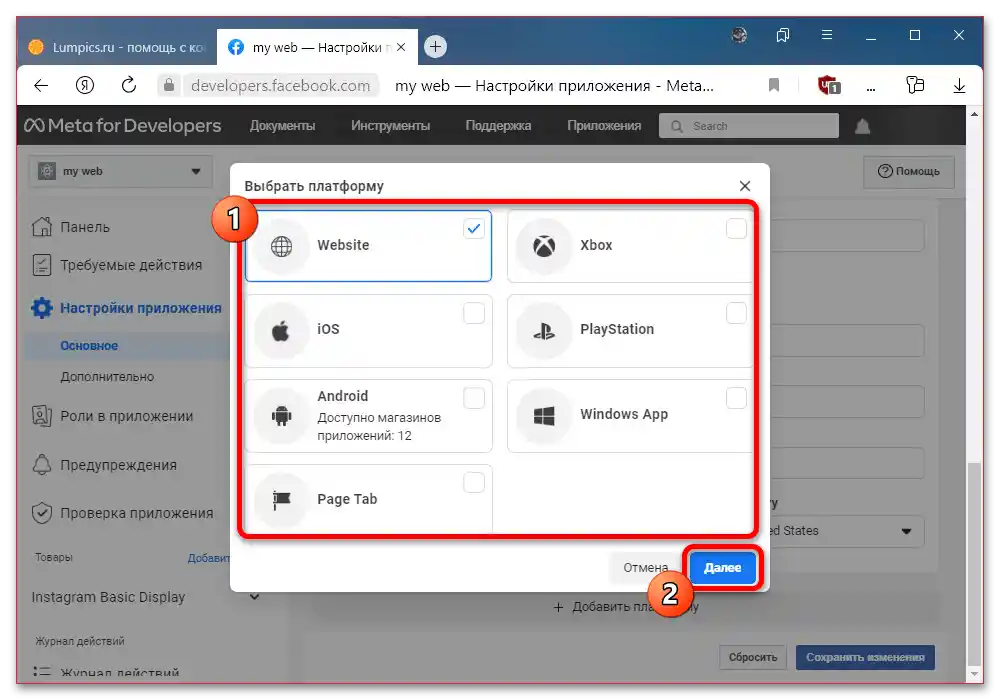Open the Панель sidebar item
The image size is (1000, 700).
pyautogui.click(x=85, y=227)
